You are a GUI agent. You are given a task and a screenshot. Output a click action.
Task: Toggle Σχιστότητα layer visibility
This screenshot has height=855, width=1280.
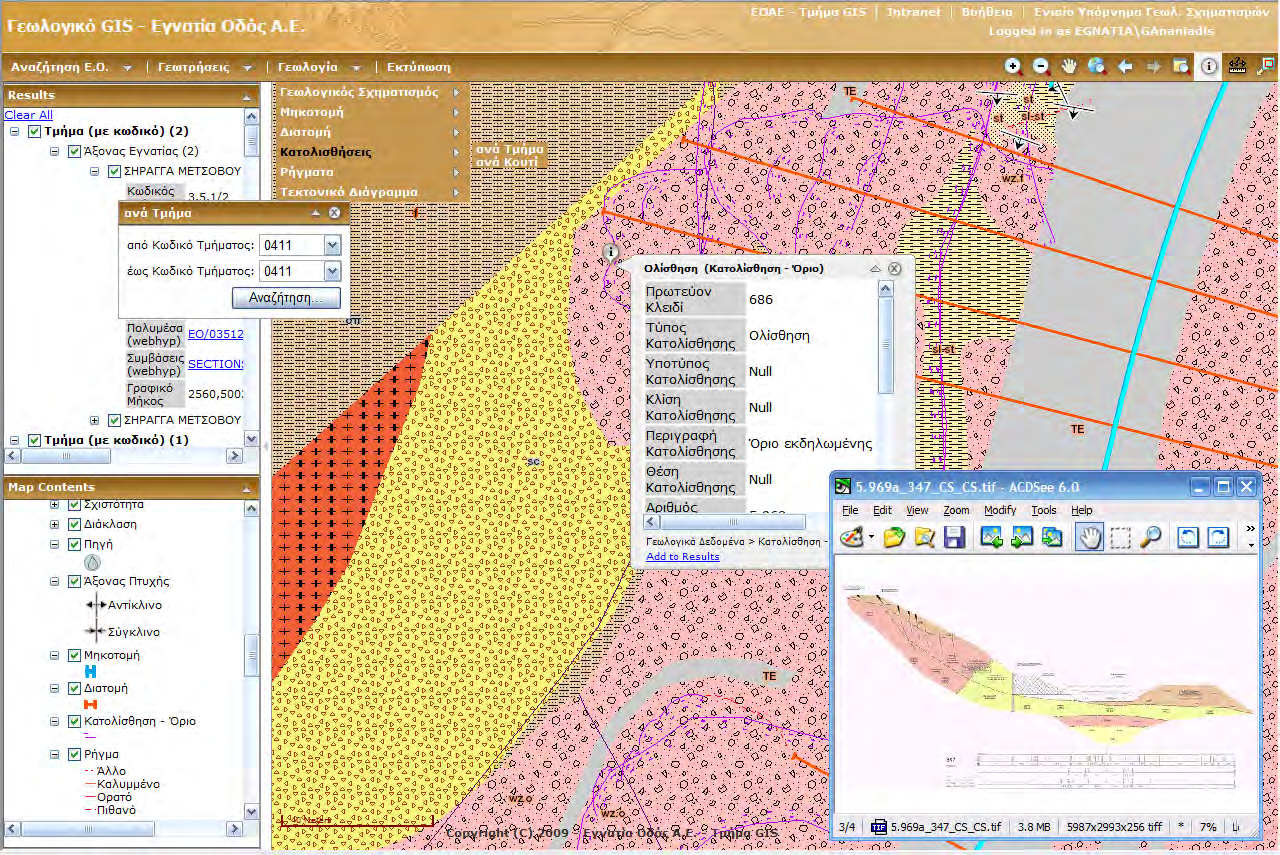(74, 505)
